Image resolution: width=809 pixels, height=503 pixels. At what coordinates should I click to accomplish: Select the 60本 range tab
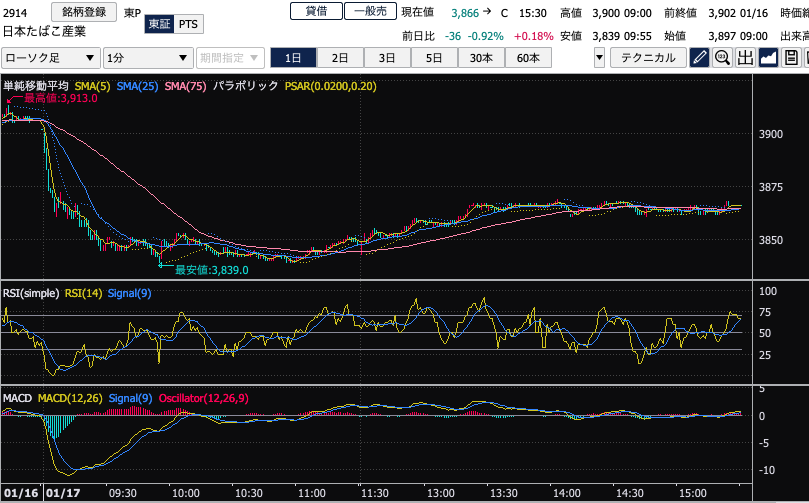(x=527, y=58)
